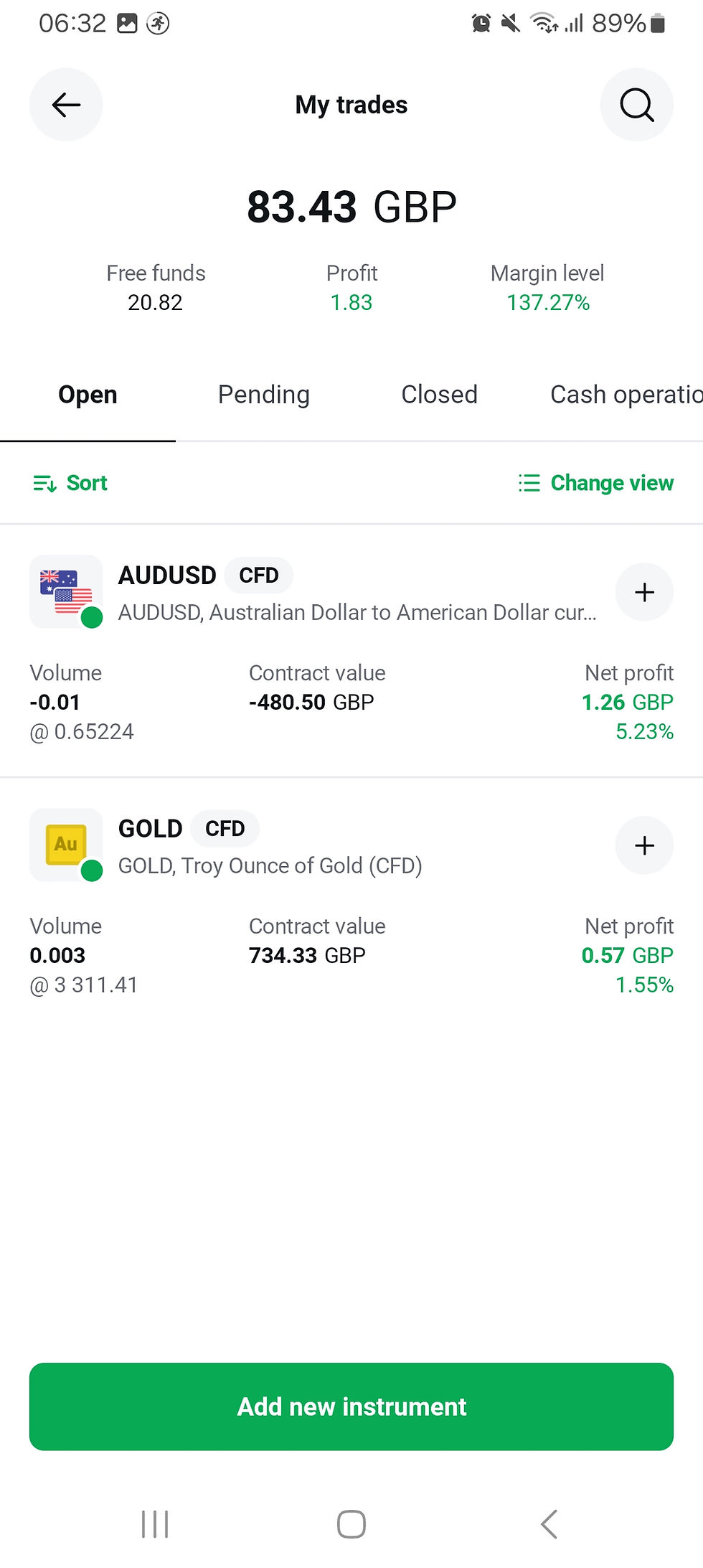
Task: Tap the Margin level 137.27% value
Action: tap(548, 303)
